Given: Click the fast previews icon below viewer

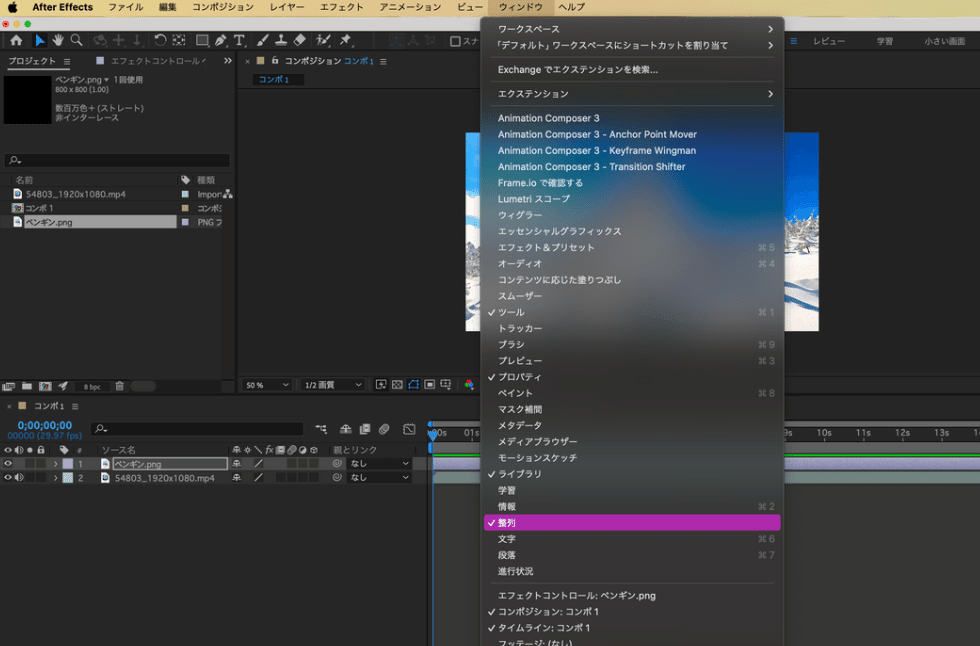Looking at the screenshot, I should (381, 384).
